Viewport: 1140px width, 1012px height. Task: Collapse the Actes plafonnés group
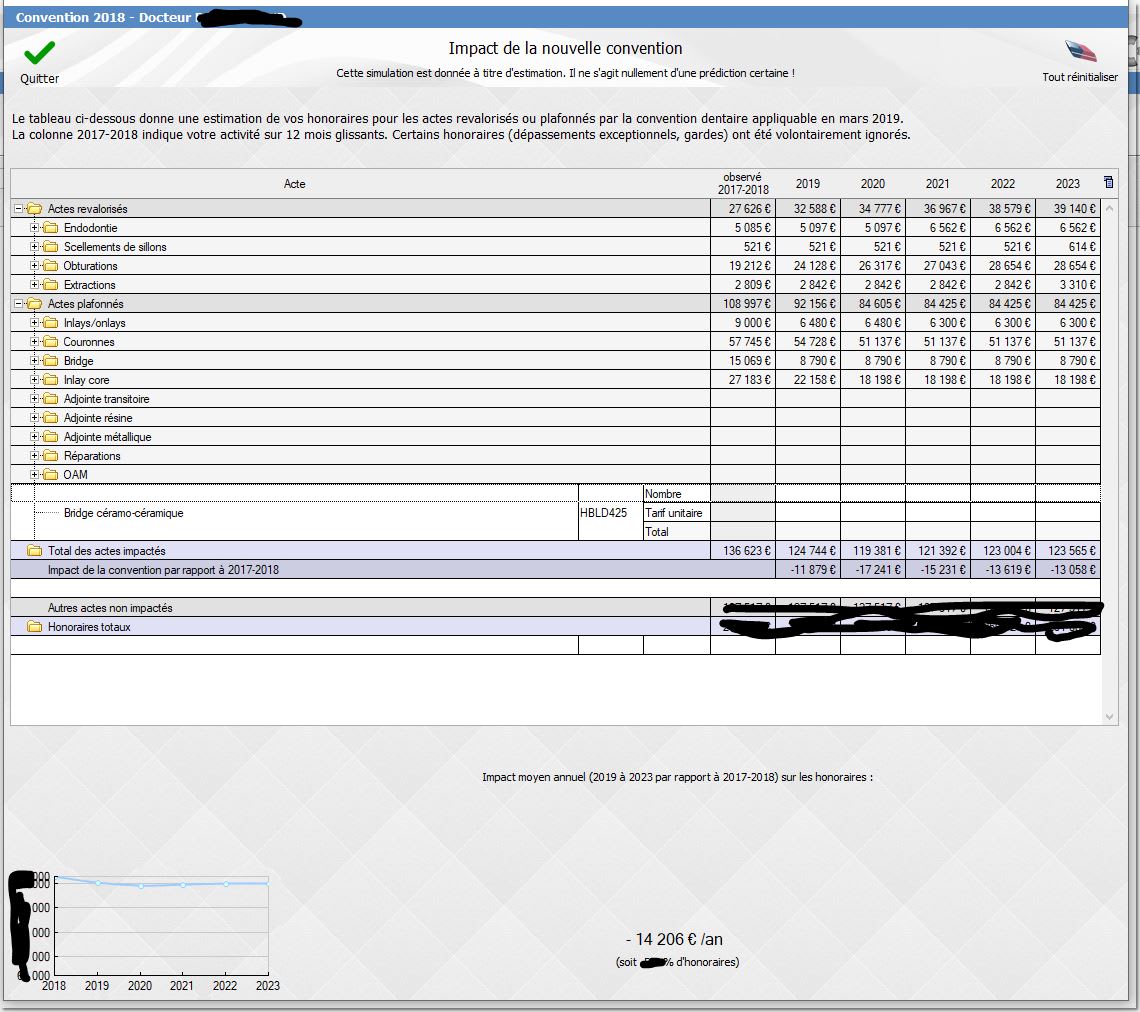click(19, 303)
